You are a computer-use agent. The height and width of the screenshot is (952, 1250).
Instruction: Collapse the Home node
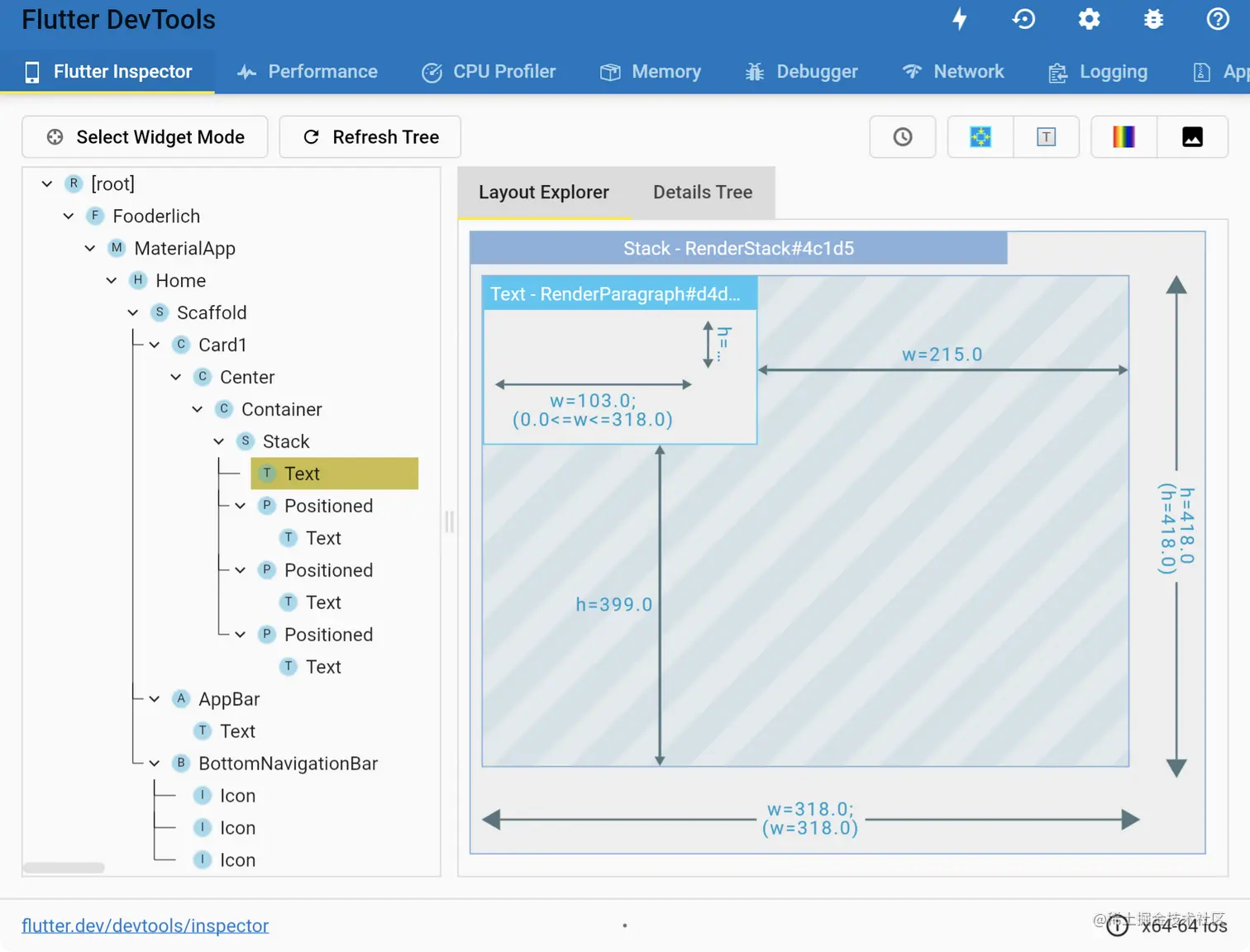tap(112, 281)
